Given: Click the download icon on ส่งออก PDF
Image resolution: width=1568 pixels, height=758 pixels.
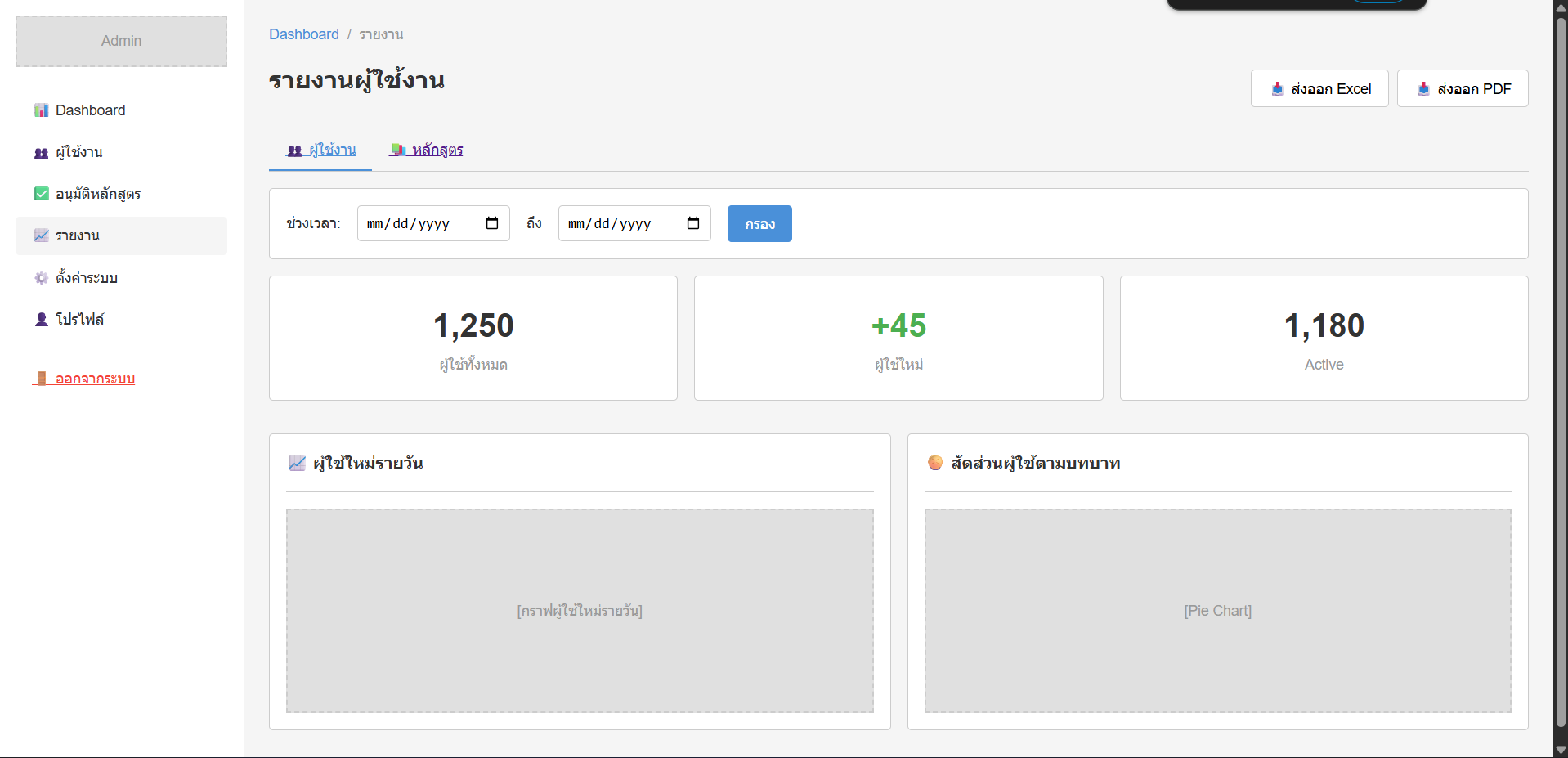Looking at the screenshot, I should pyautogui.click(x=1423, y=88).
